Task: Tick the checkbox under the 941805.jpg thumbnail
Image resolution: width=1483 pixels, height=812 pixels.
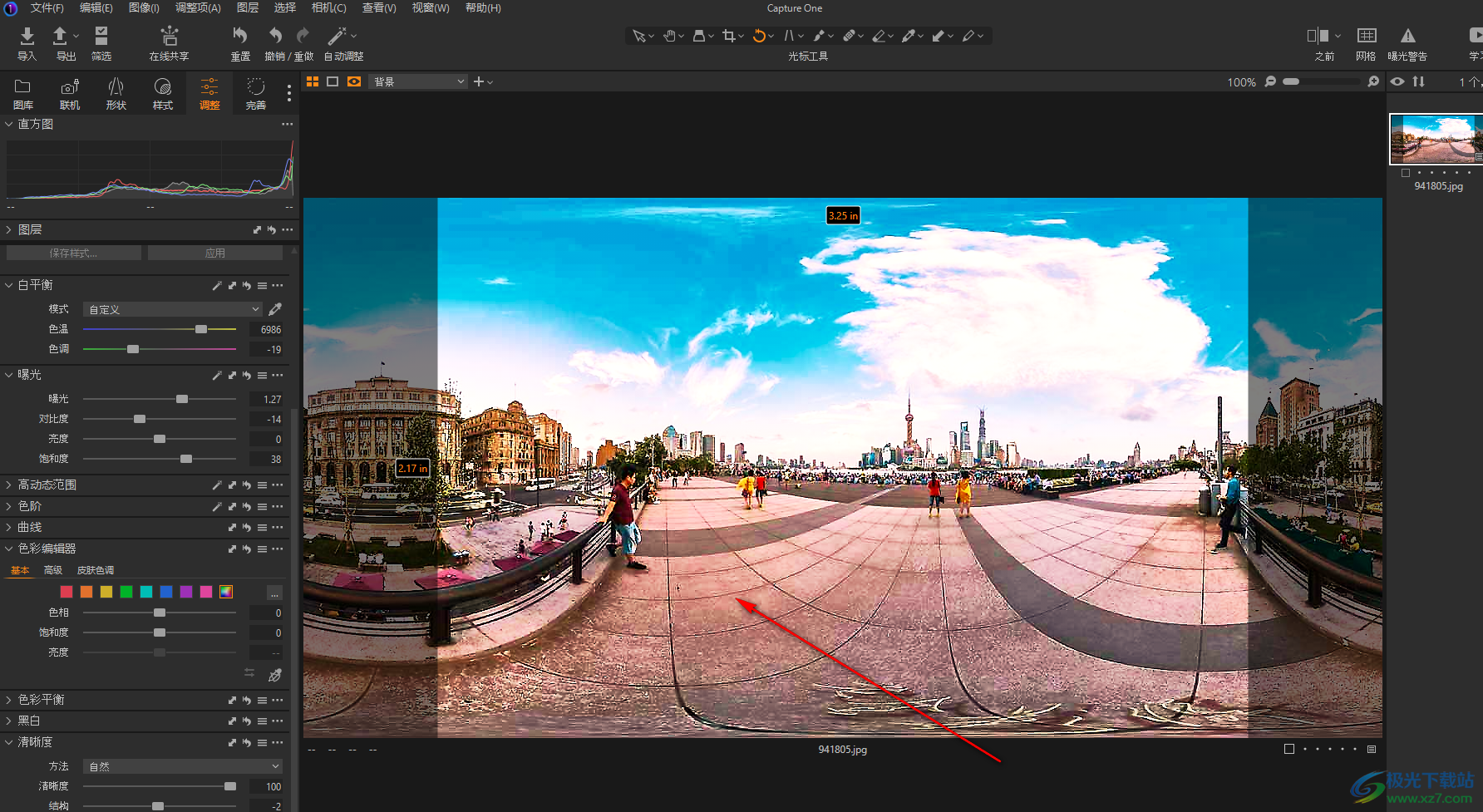Action: click(x=1406, y=173)
